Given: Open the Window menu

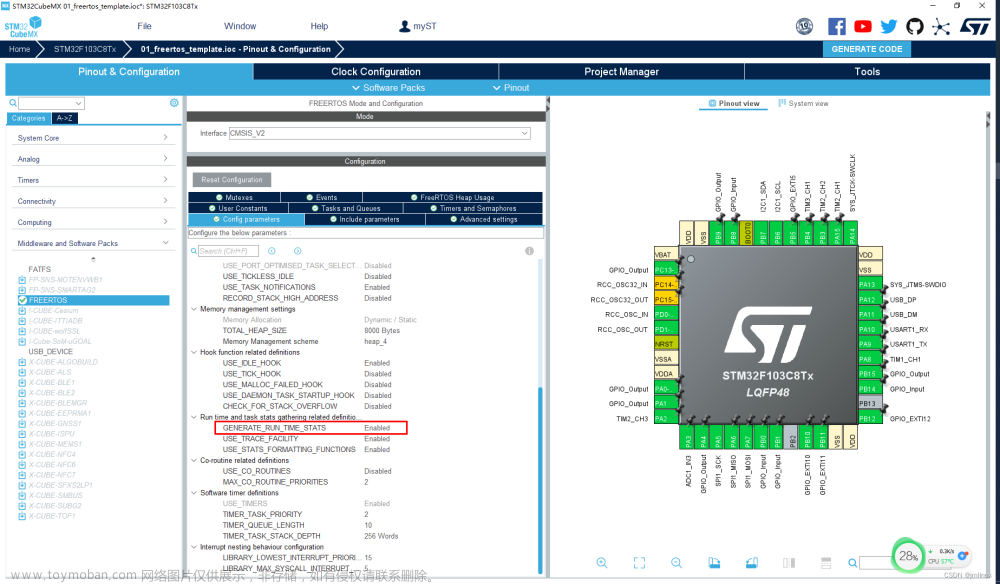Looking at the screenshot, I should point(240,26).
